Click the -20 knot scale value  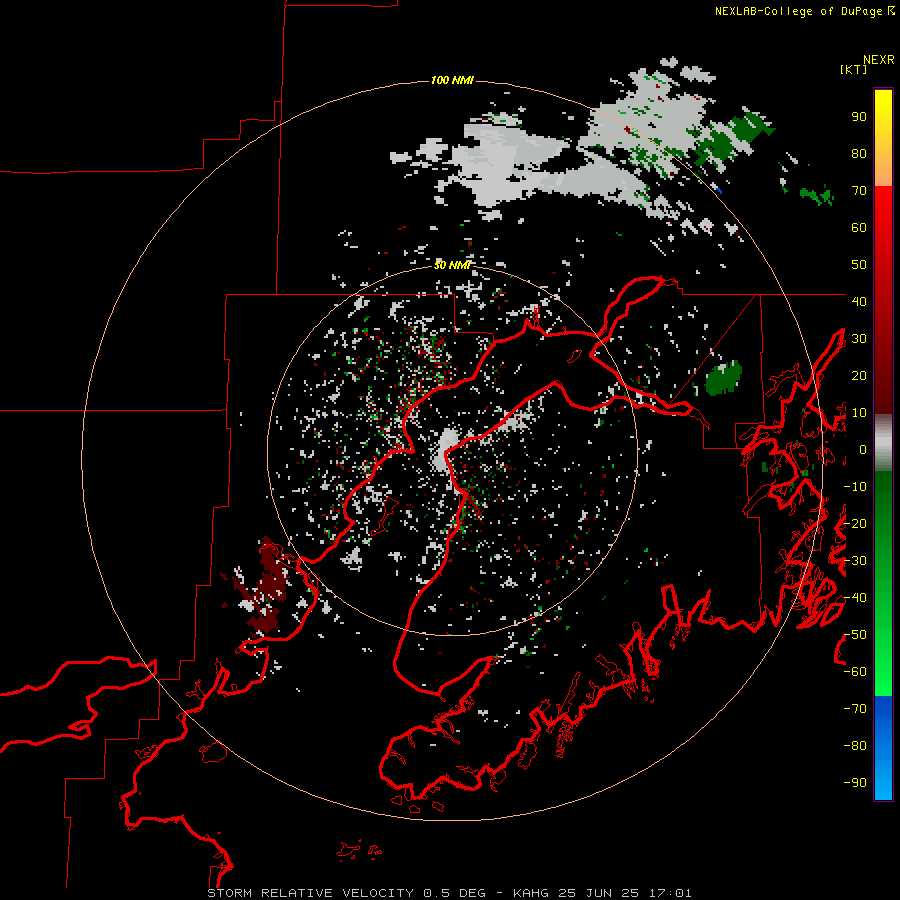[x=855, y=523]
